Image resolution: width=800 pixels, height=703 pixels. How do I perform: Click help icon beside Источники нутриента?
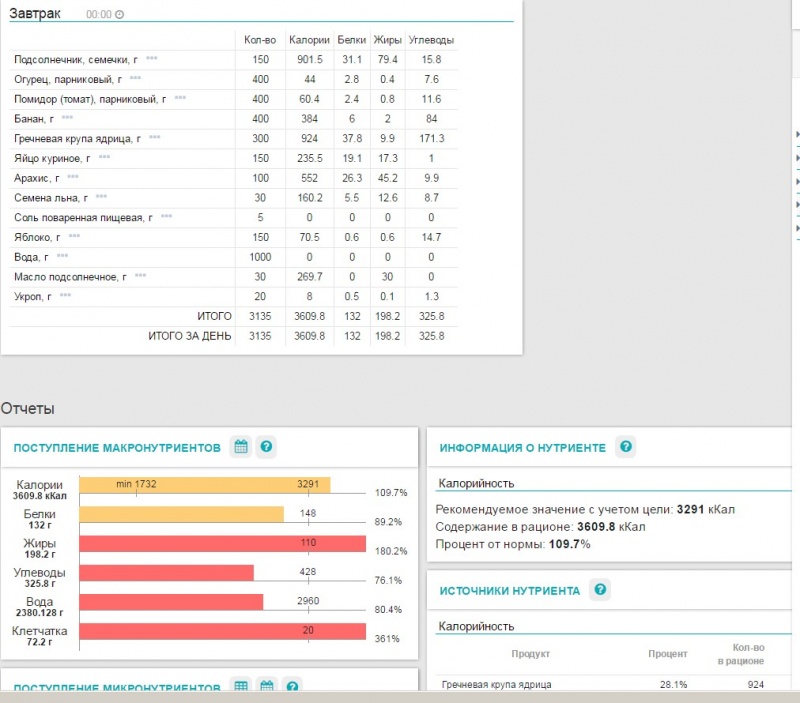599,590
